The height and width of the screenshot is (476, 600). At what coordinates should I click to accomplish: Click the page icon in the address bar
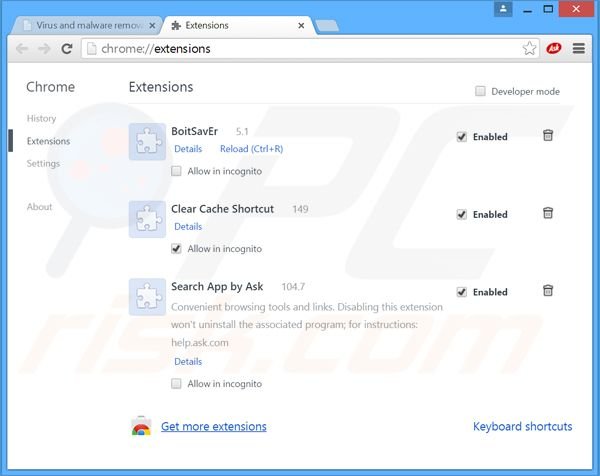click(91, 49)
